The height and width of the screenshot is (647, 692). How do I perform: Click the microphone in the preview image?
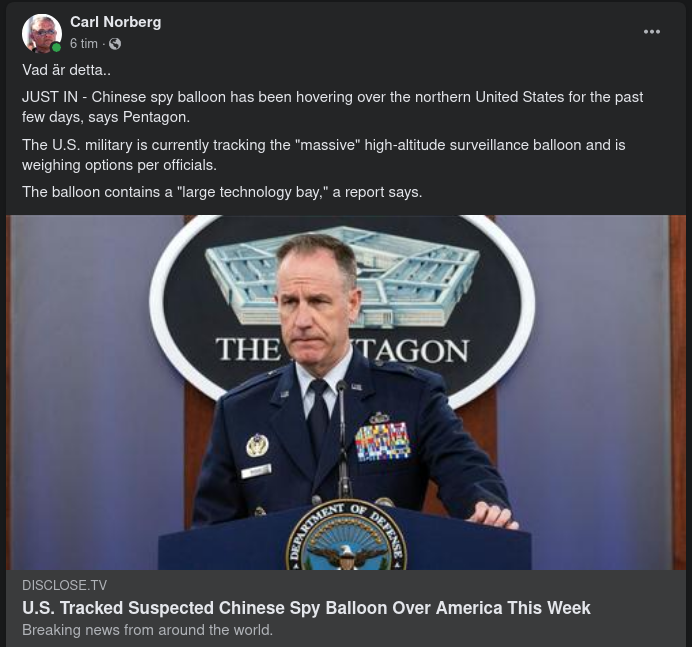(x=342, y=440)
